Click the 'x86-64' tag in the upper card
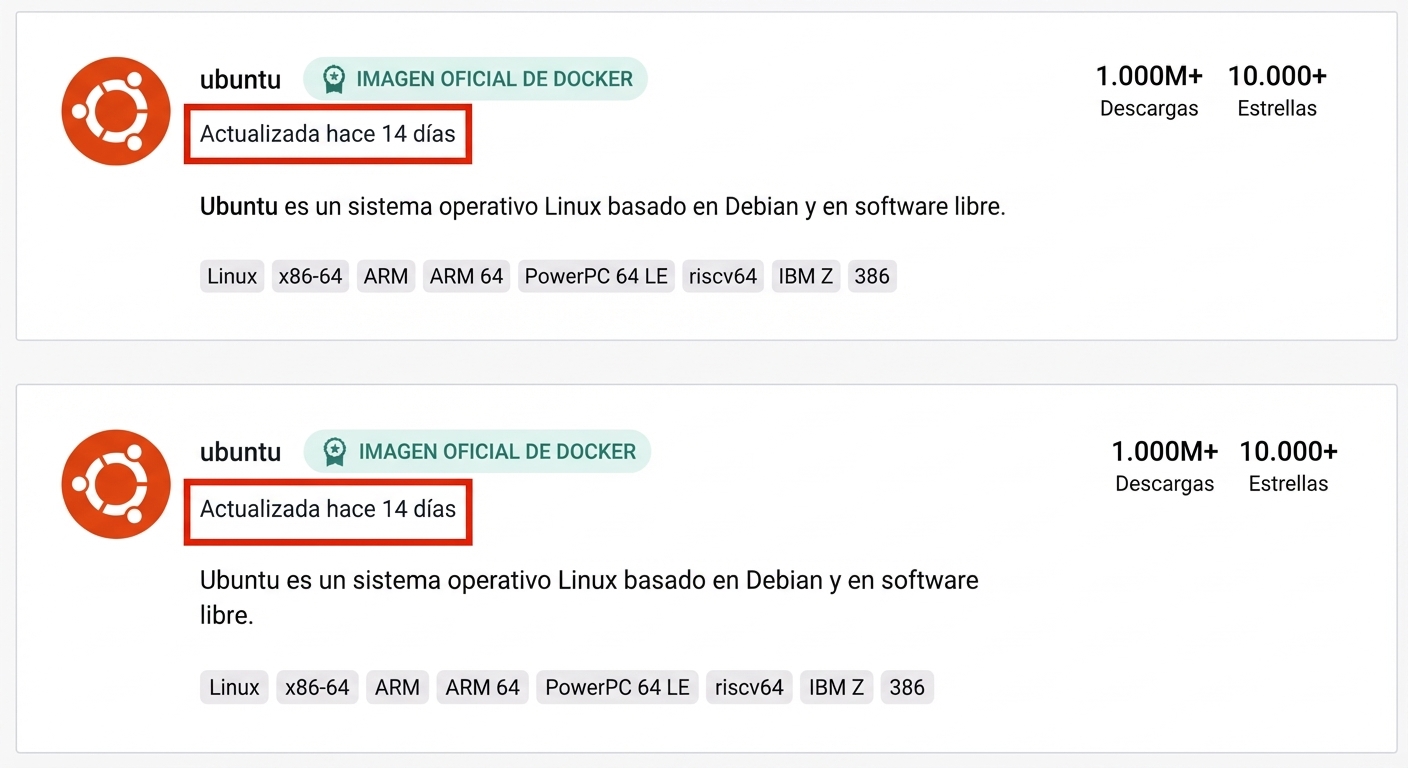1408x768 pixels. (310, 276)
